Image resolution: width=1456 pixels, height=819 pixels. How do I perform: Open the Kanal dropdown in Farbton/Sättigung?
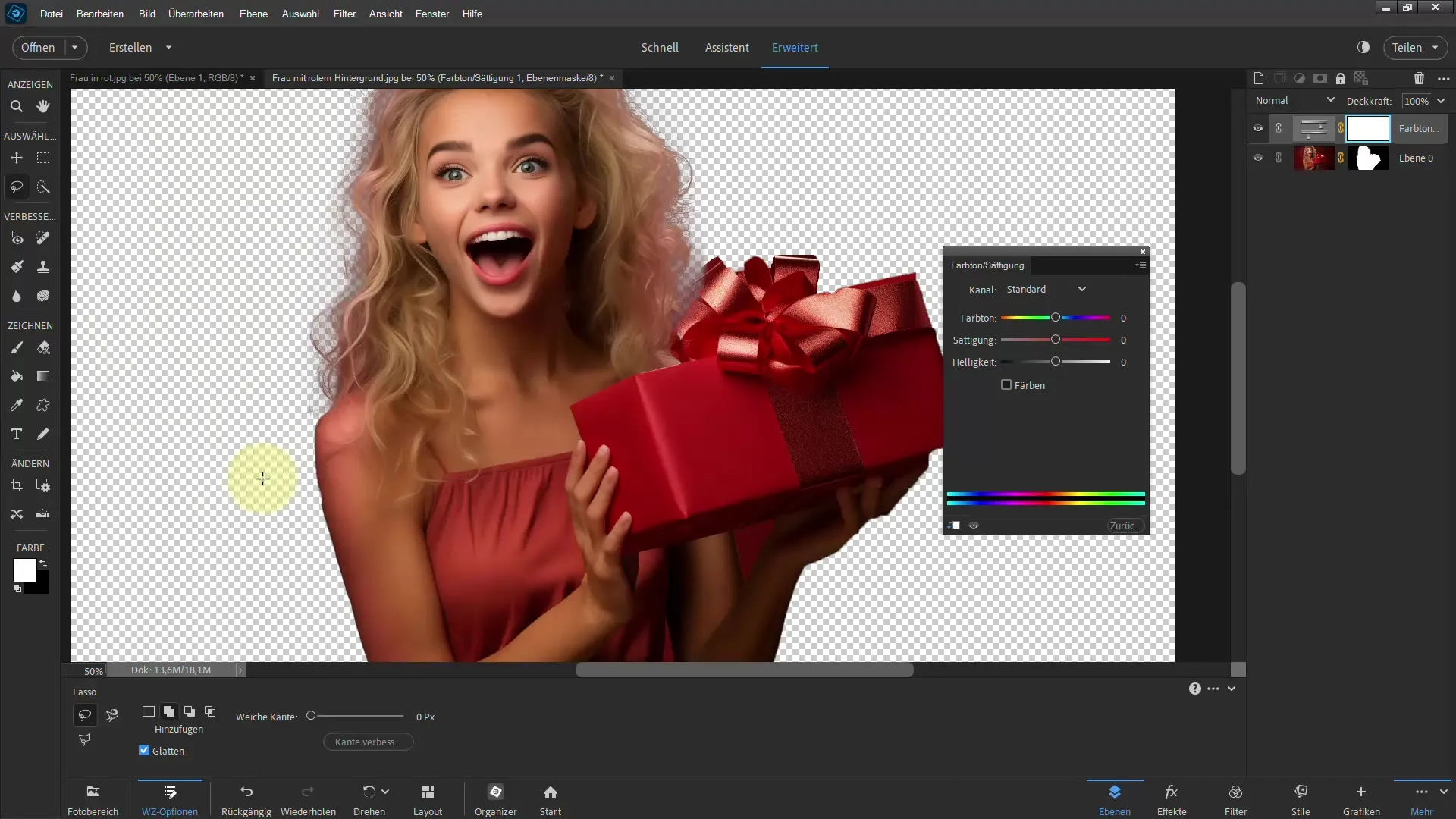point(1044,289)
